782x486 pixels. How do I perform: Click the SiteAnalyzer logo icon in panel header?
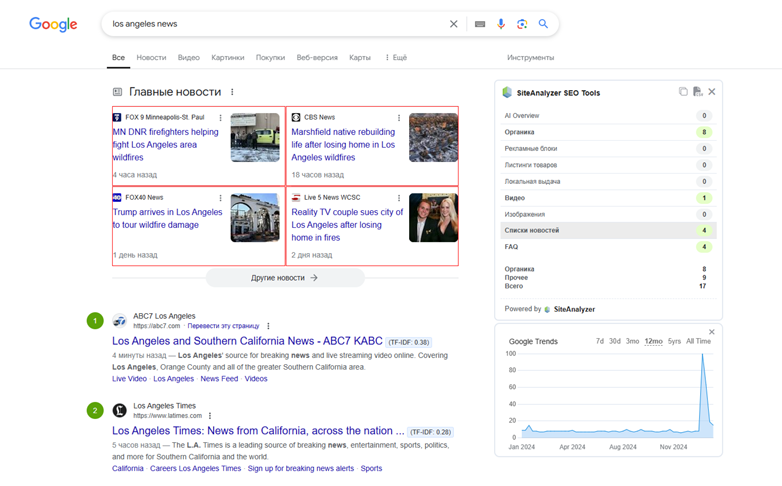pyautogui.click(x=507, y=92)
